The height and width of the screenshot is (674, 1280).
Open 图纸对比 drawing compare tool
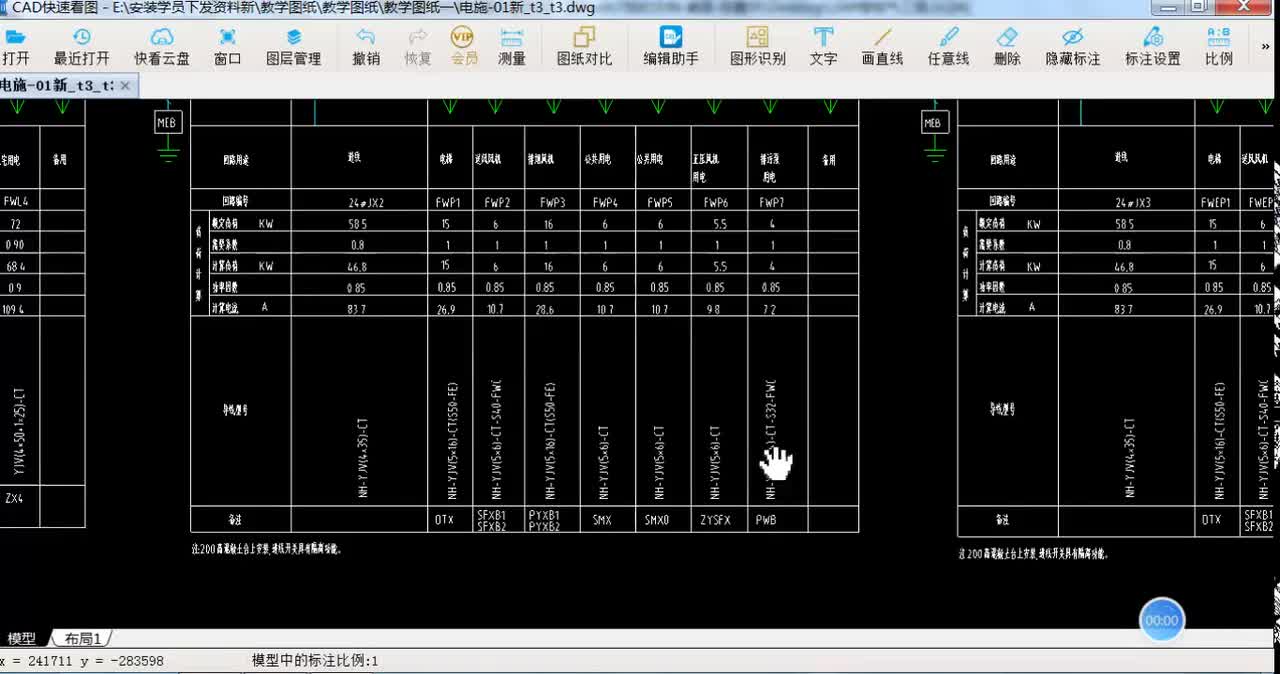(x=584, y=47)
